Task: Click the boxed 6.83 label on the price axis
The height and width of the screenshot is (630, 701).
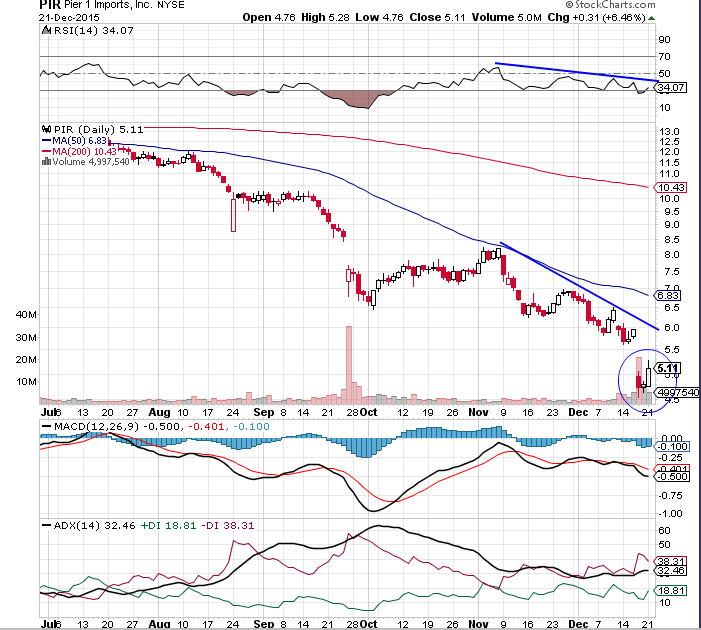Action: pyautogui.click(x=669, y=296)
